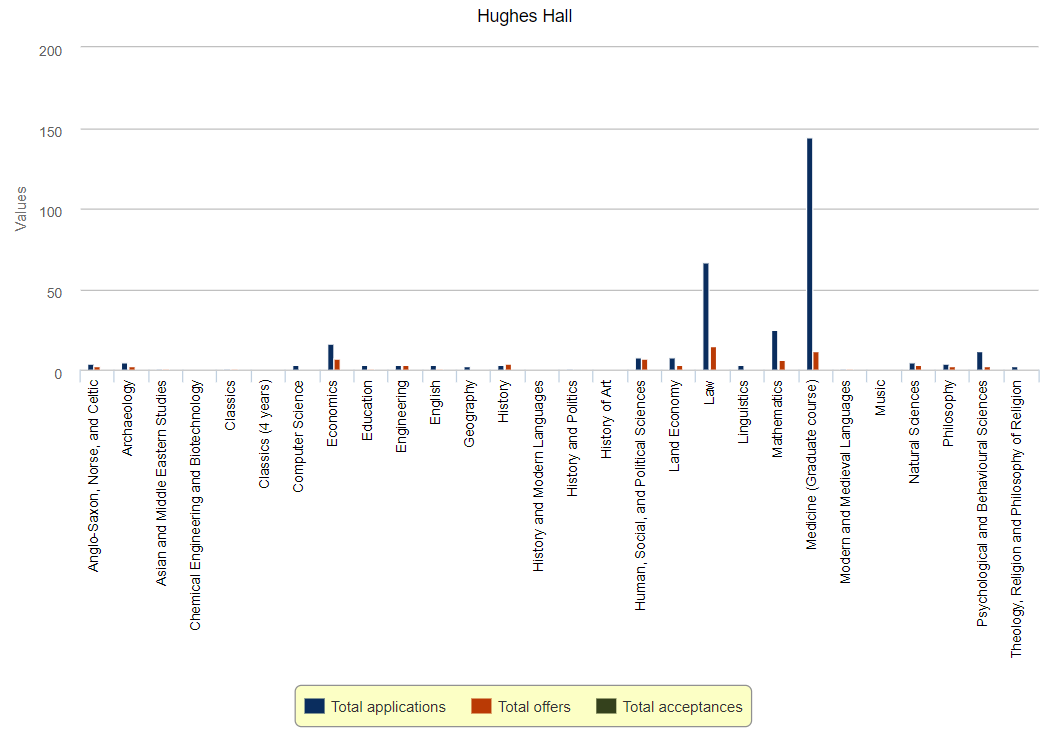The height and width of the screenshot is (750, 1064).
Task: Click the Music axis label
Action: pyautogui.click(x=880, y=398)
